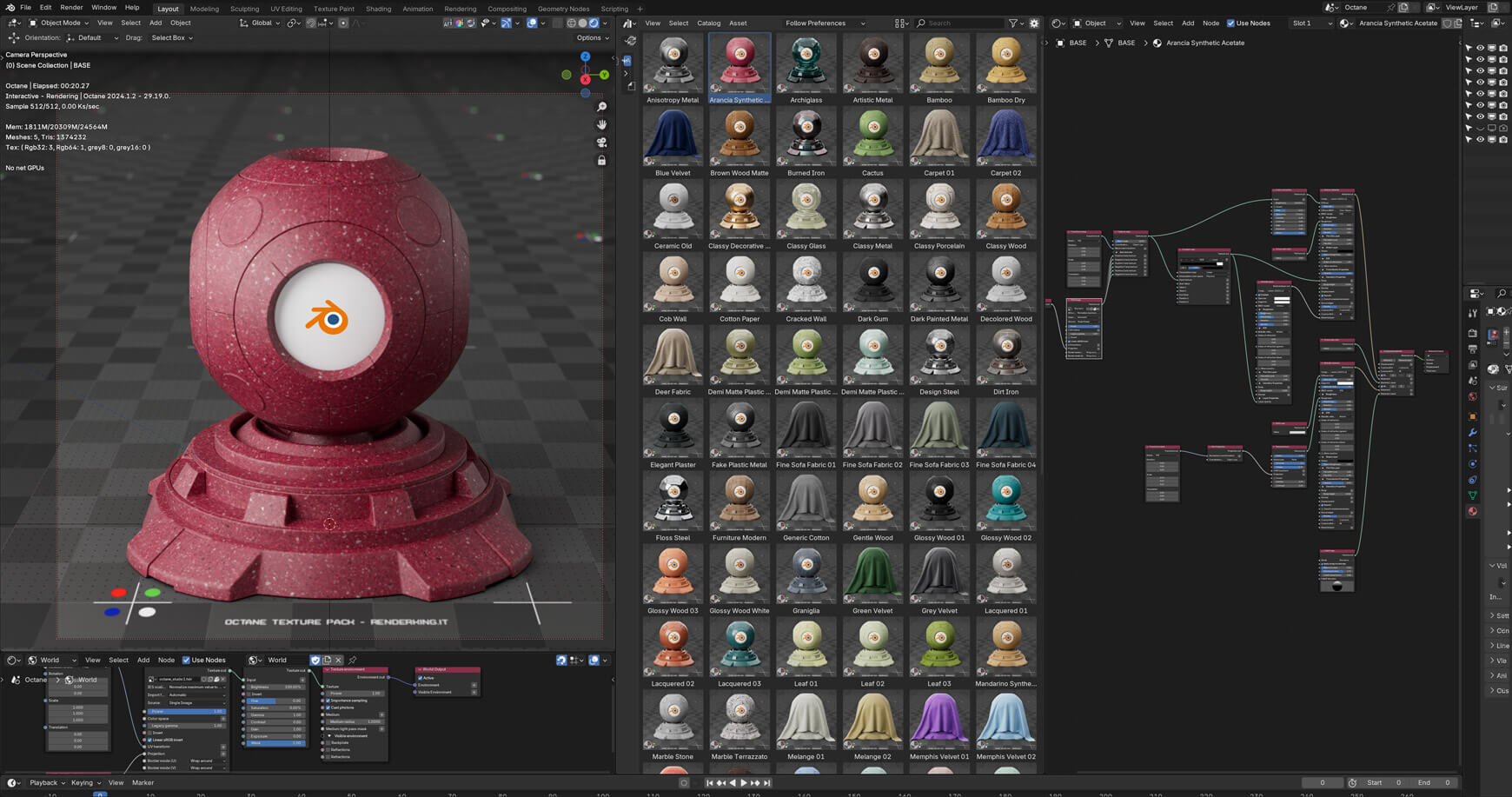The image size is (1512, 797).
Task: Click the Add menu in material node editor
Action: [1187, 23]
